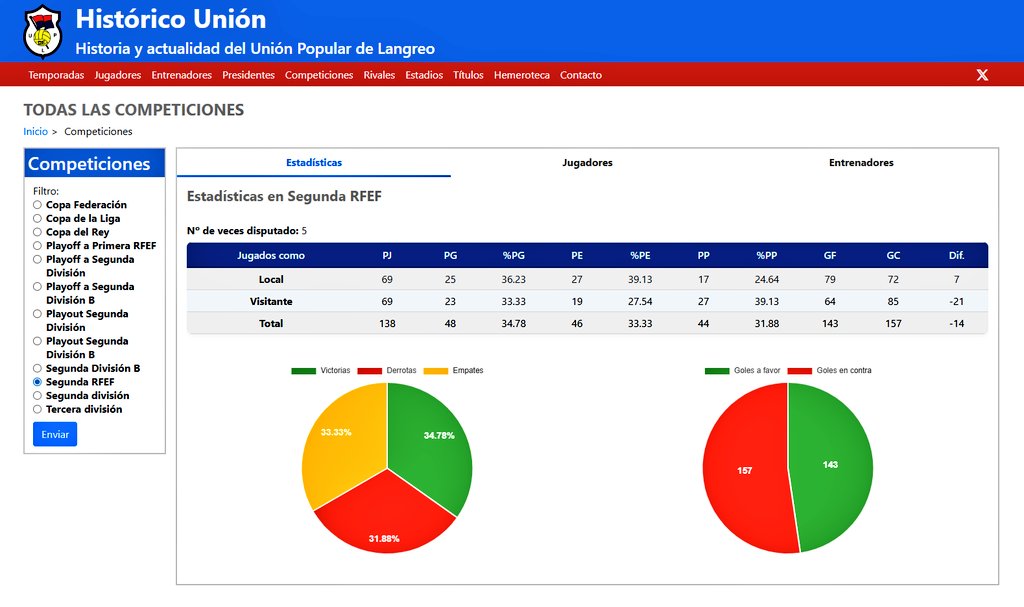1024x607 pixels.
Task: Choose the Playoff a Segunda División radio button
Action: tap(37, 259)
